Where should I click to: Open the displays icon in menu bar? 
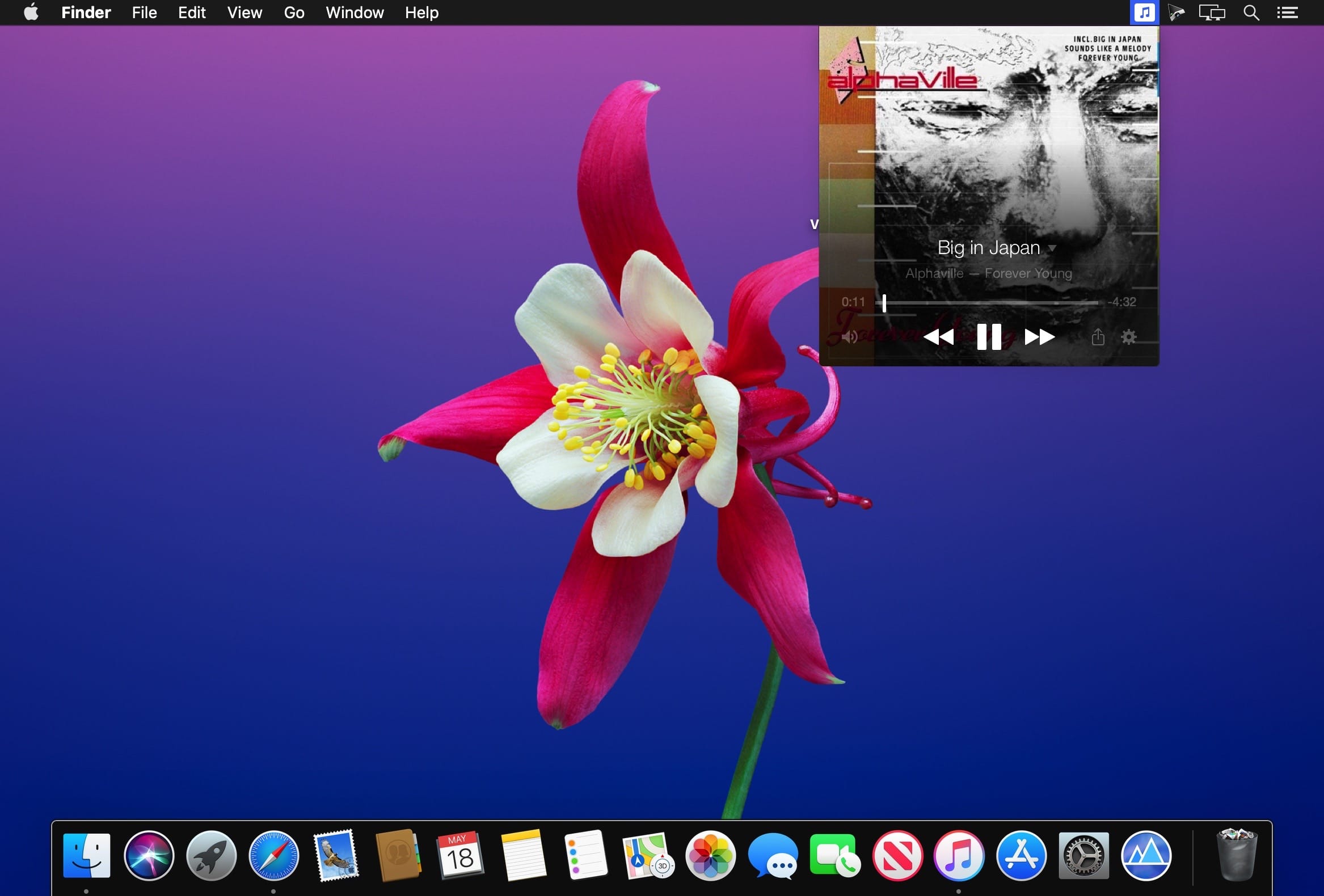coord(1212,12)
